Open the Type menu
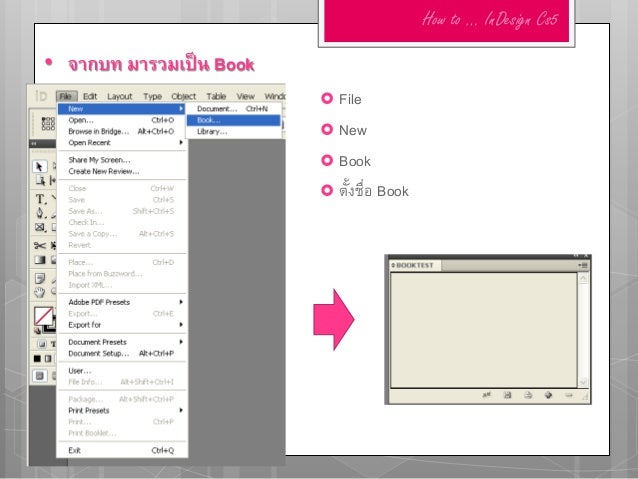 click(x=153, y=96)
